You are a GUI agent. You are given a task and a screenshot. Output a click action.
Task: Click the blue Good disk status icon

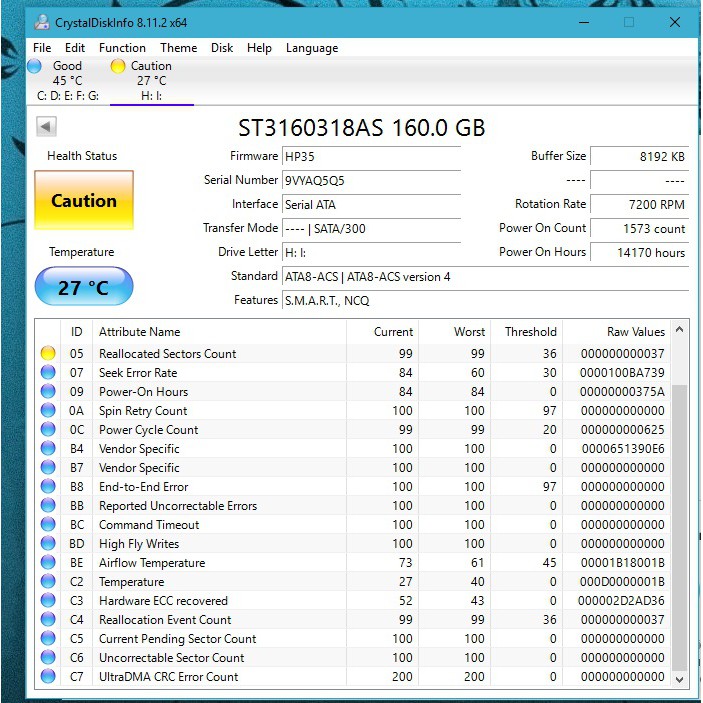click(x=35, y=66)
